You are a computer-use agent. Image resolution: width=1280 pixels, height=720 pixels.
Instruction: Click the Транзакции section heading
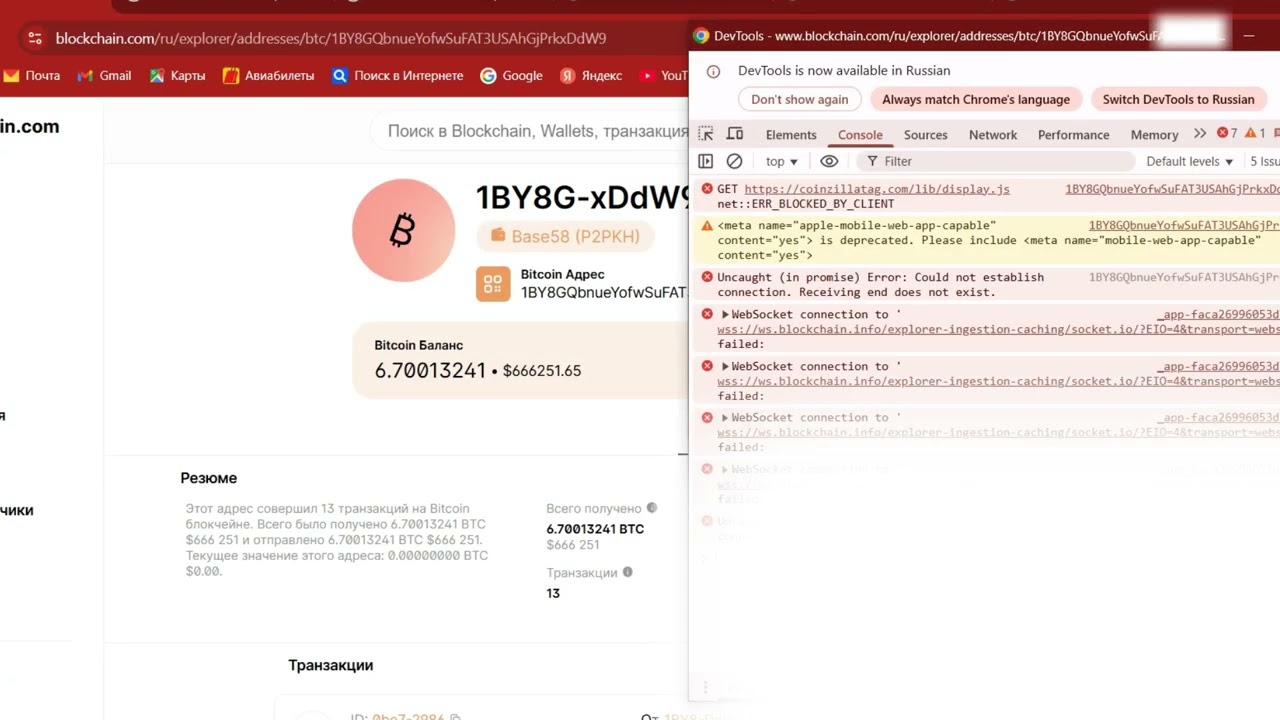point(331,665)
